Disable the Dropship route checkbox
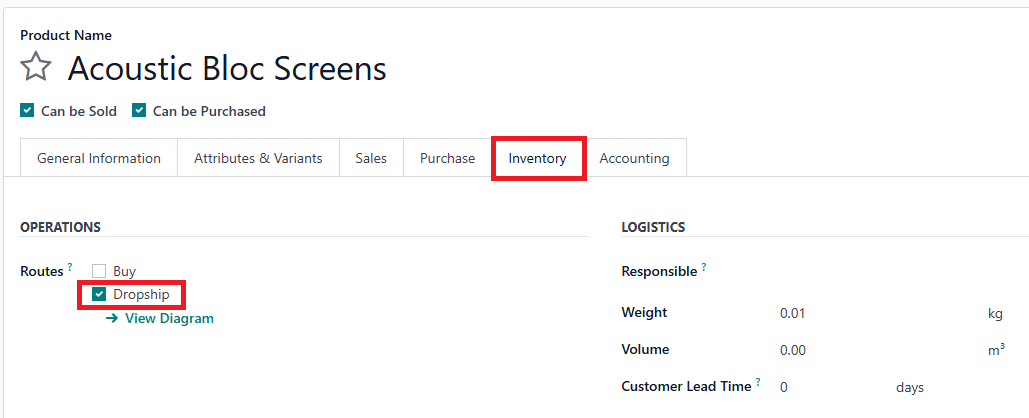1029x418 pixels. click(x=99, y=295)
